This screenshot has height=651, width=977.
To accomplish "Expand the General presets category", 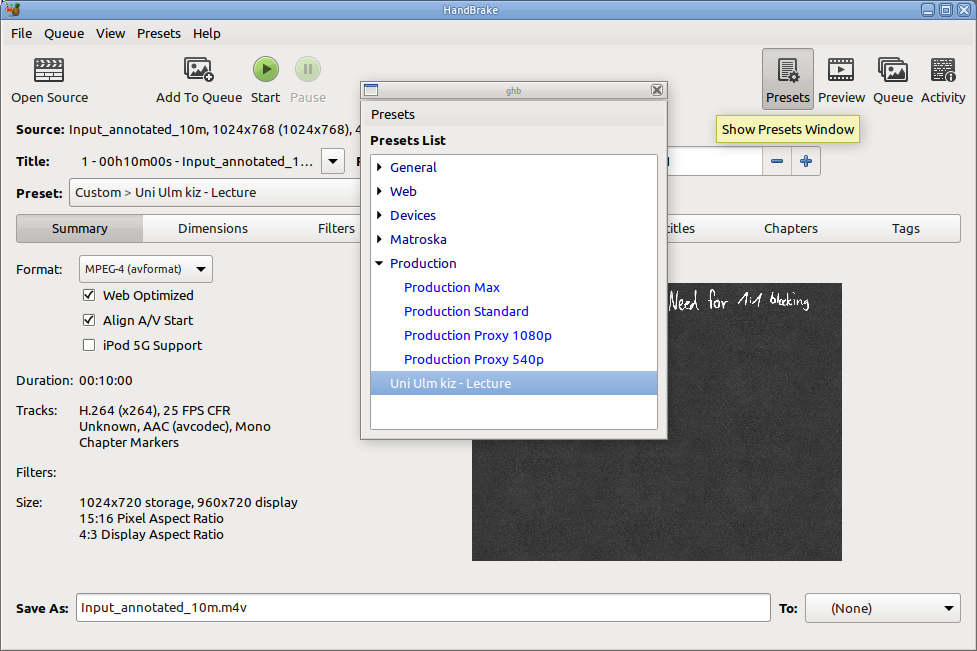I will [380, 168].
